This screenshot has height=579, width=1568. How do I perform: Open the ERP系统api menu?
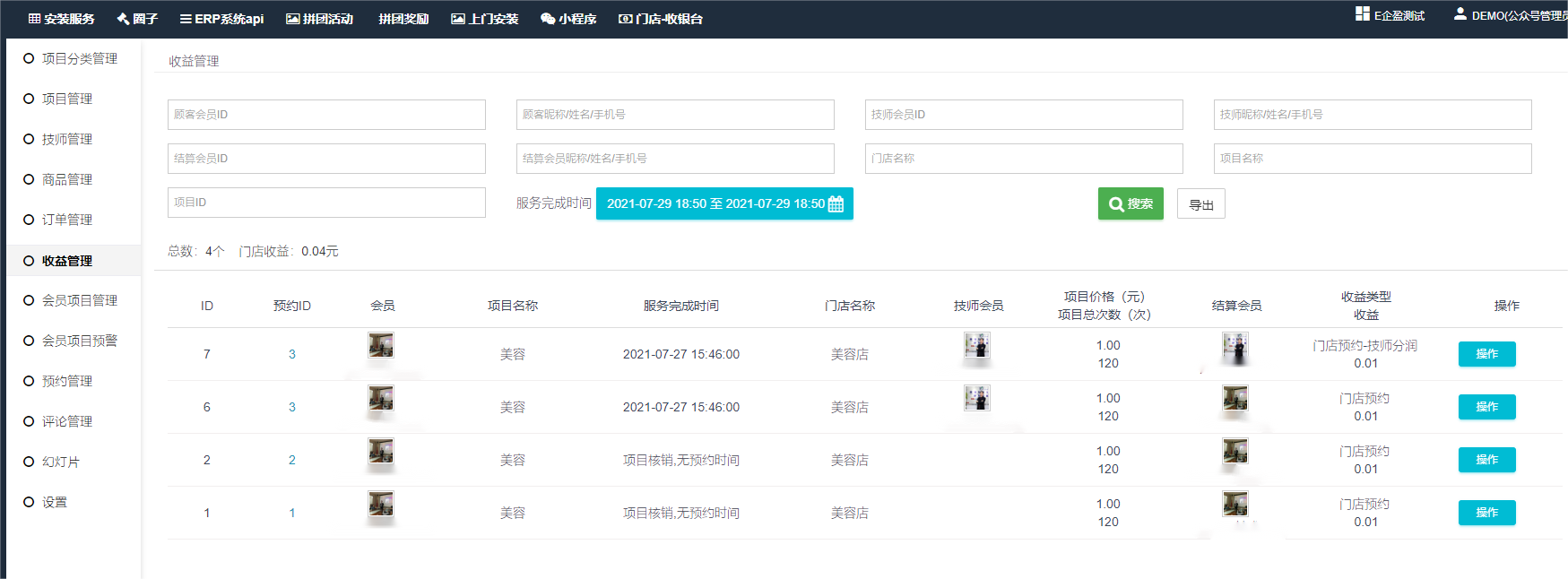click(x=221, y=19)
